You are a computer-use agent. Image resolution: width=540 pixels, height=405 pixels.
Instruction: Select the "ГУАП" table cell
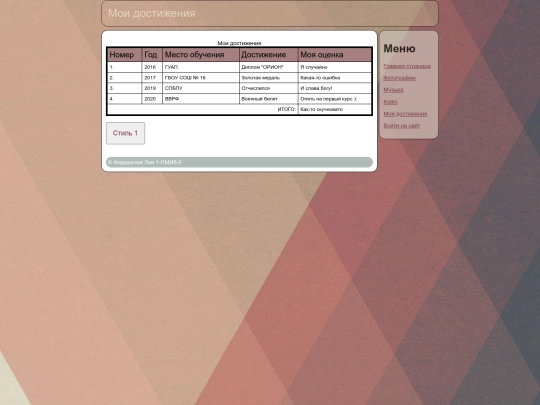[x=201, y=67]
